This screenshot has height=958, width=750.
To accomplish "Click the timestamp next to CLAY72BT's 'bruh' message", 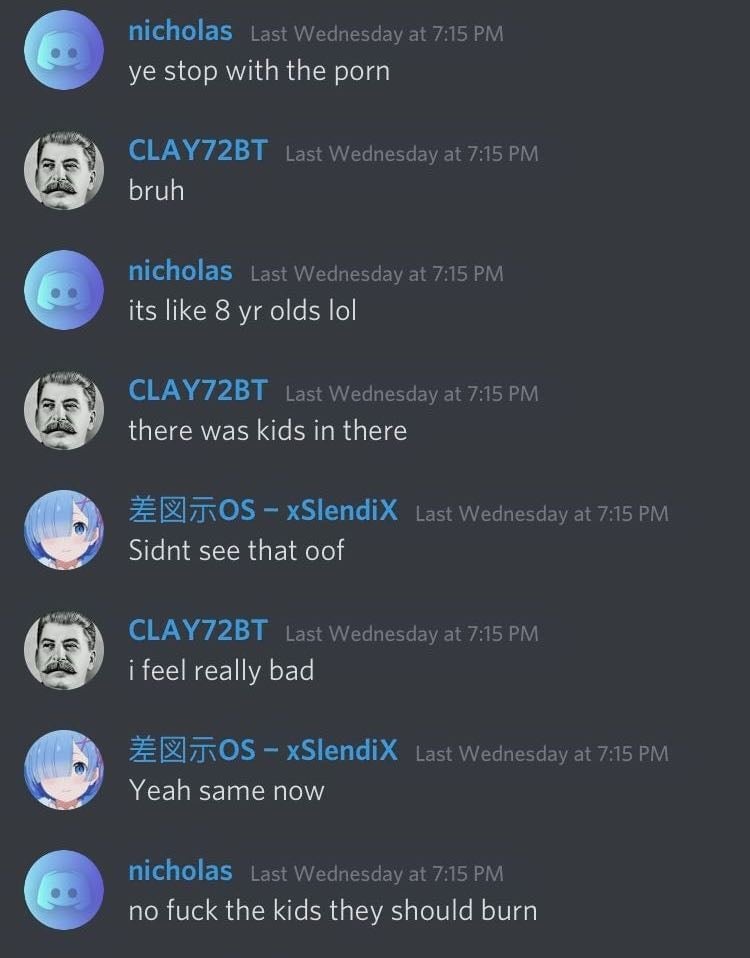I will (x=412, y=153).
